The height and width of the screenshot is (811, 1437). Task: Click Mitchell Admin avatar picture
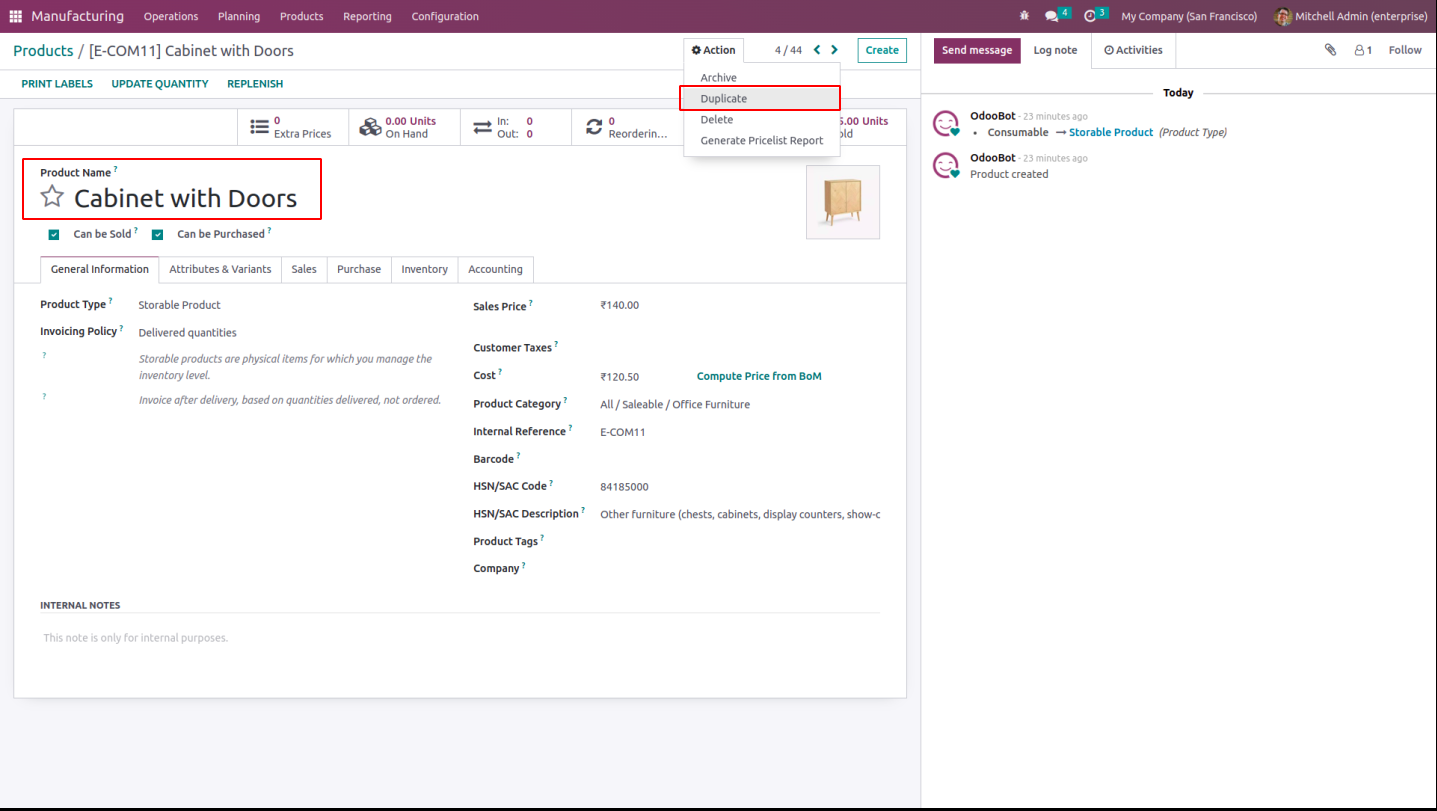click(x=1283, y=16)
